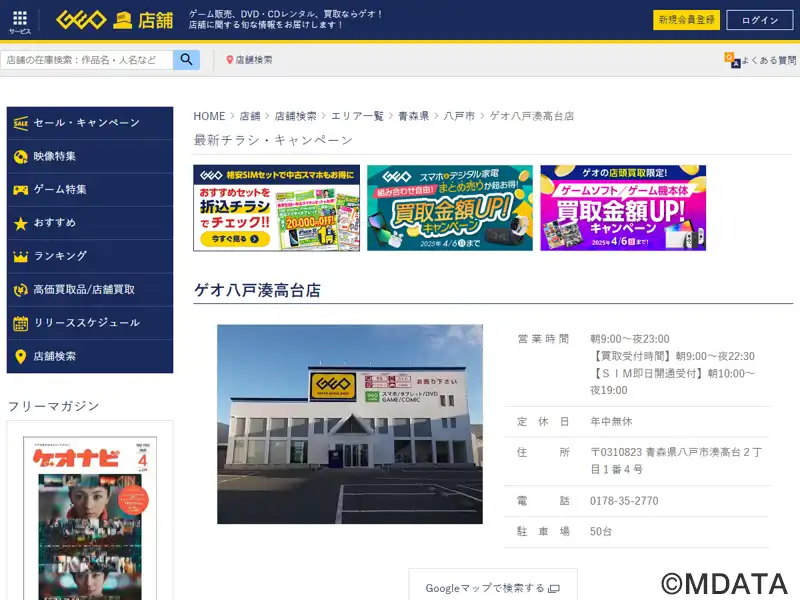This screenshot has width=800, height=600.
Task: Click the business hours 朝9:00～夜23:00
Action: [x=630, y=339]
